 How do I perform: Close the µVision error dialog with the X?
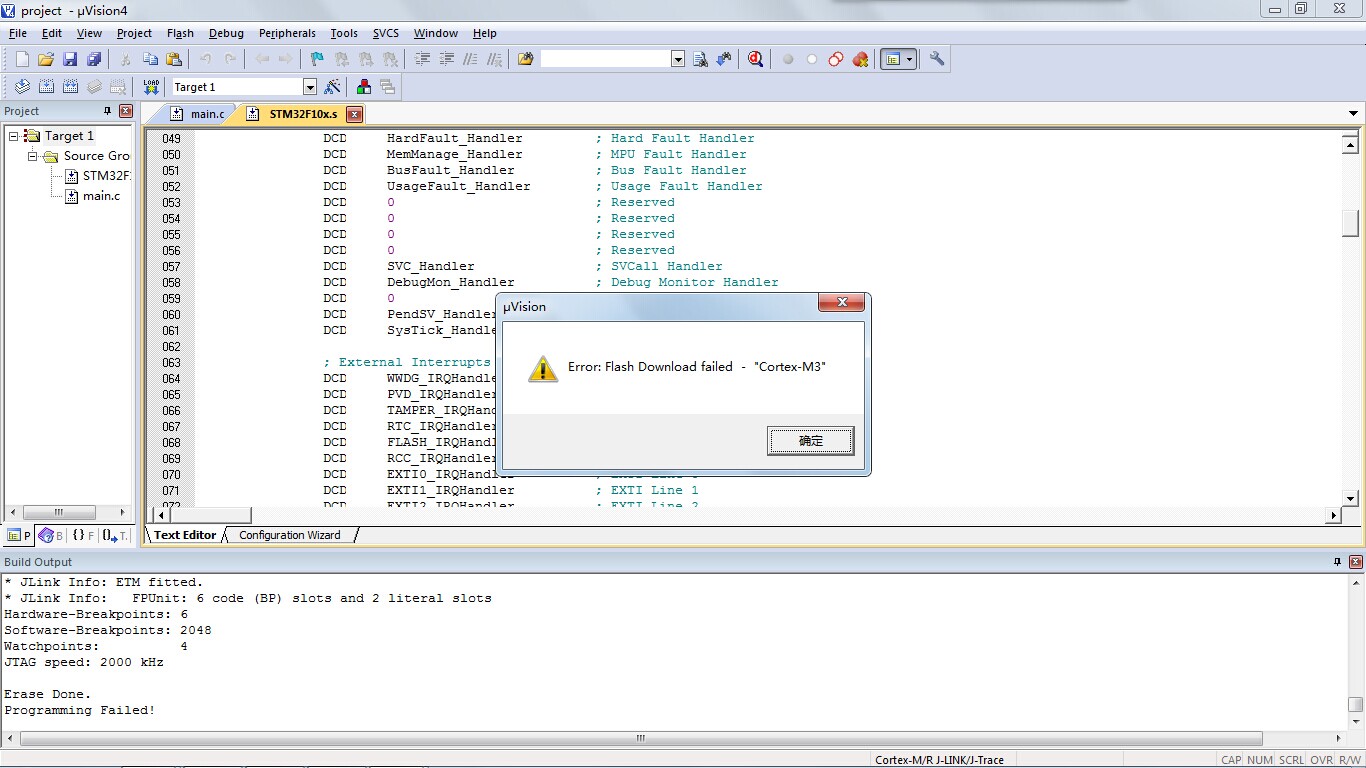(842, 303)
